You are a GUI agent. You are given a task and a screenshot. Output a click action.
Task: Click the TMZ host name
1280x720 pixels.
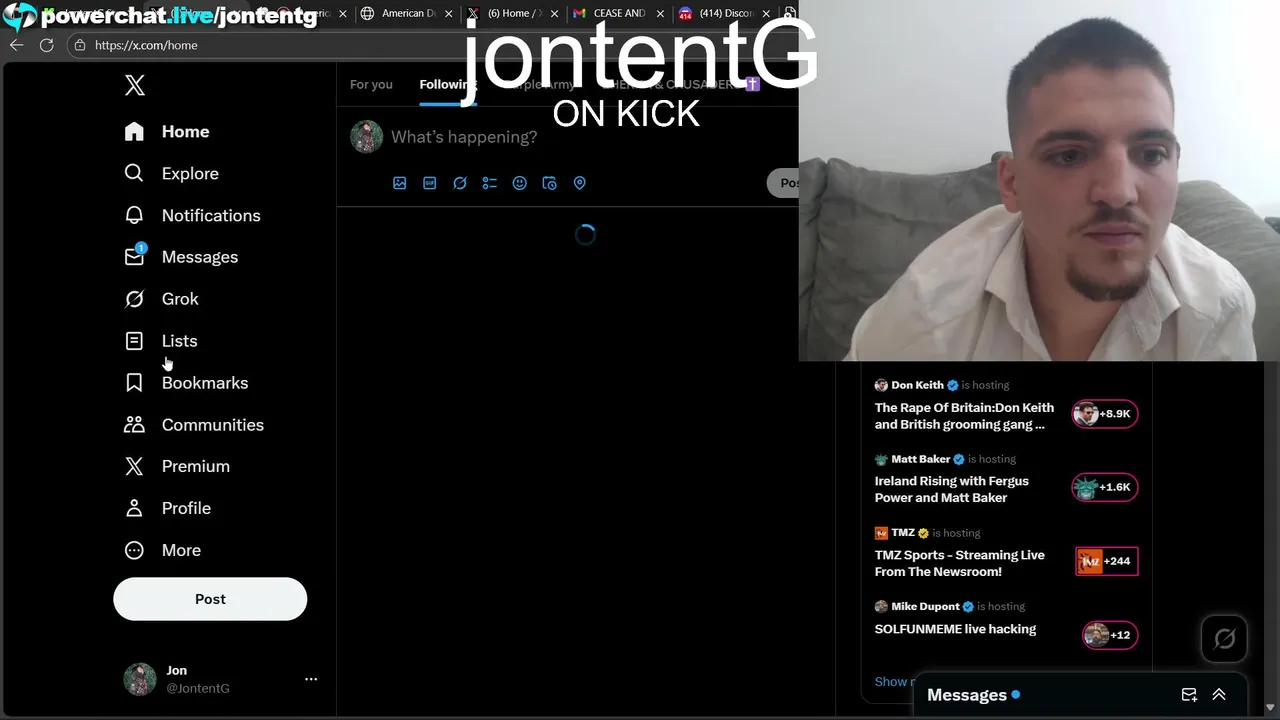click(903, 533)
